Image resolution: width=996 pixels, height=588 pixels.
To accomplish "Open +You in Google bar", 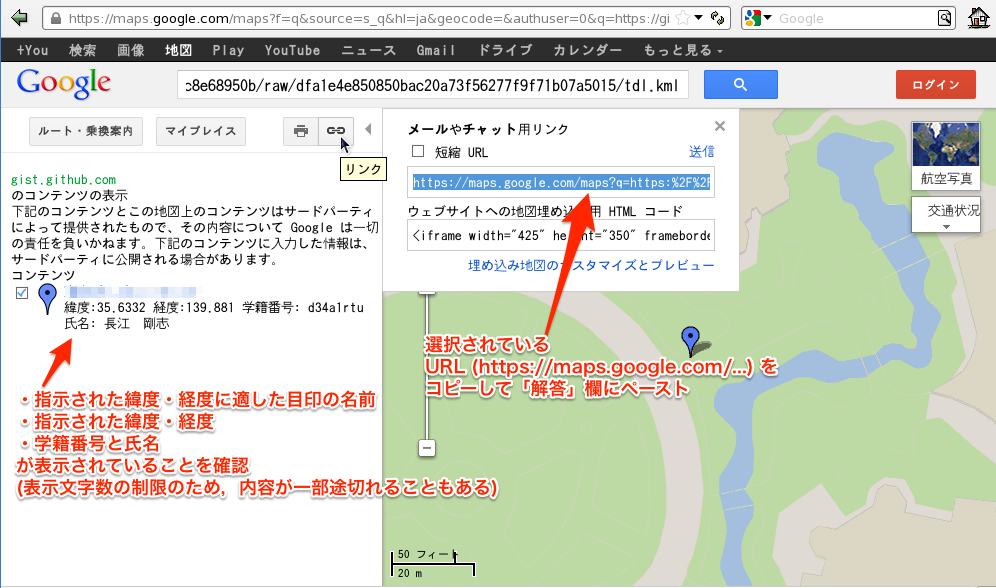I will tap(32, 50).
